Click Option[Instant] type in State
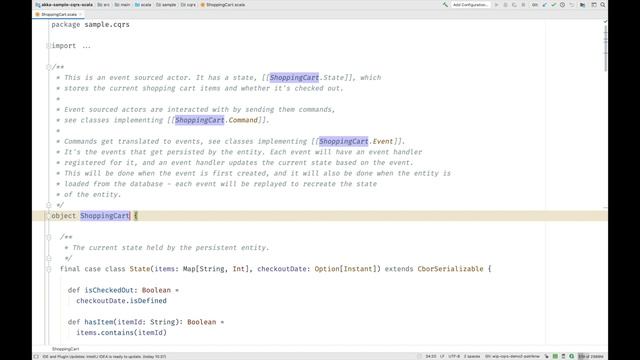 [x=347, y=269]
